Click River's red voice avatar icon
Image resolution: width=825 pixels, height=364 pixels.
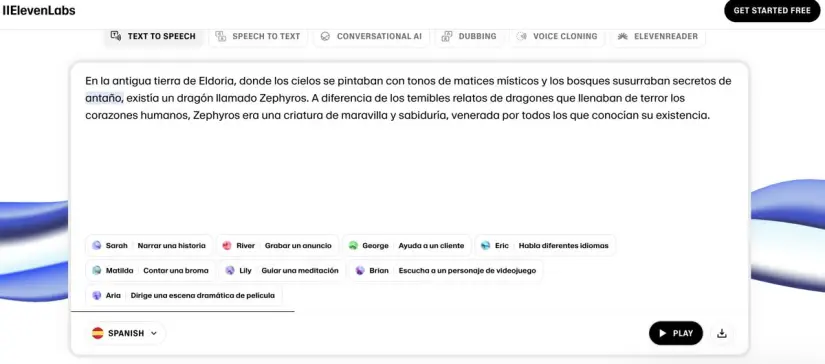pyautogui.click(x=227, y=246)
